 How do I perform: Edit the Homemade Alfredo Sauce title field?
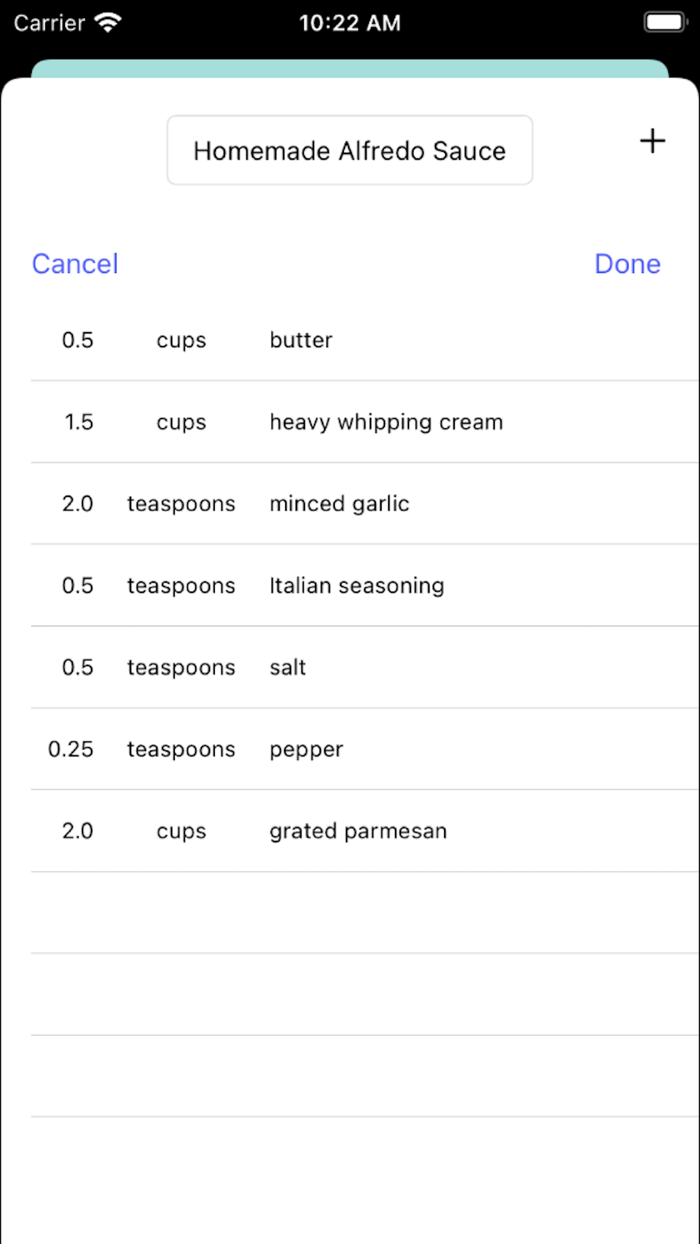tap(350, 151)
